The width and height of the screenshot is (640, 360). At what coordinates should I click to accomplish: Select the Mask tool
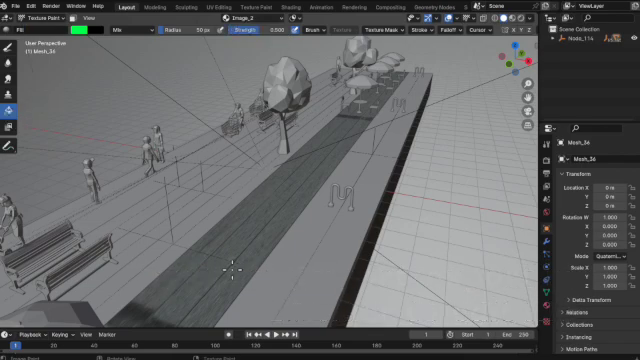tap(8, 127)
